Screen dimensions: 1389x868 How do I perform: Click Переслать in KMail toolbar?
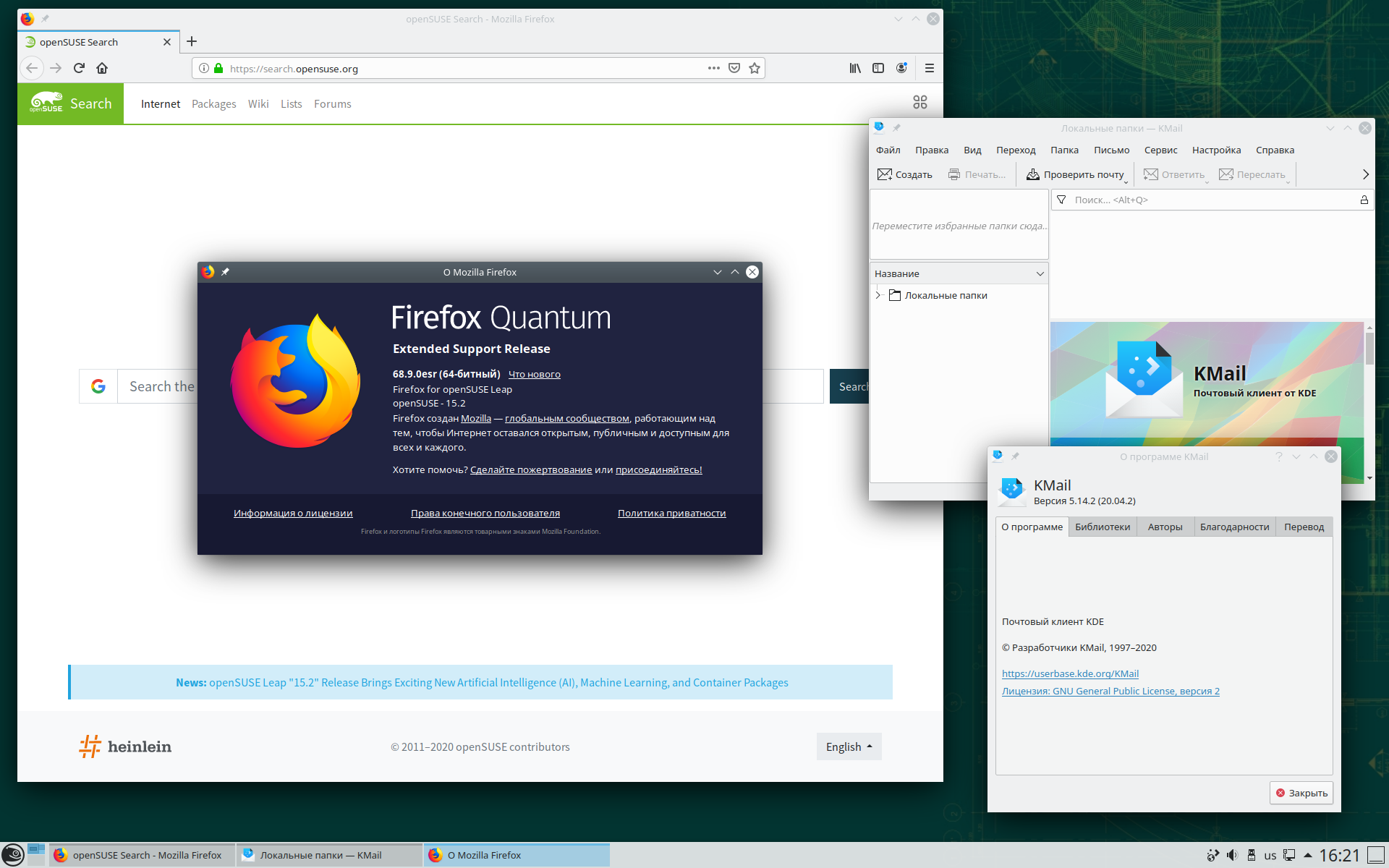(x=1252, y=174)
